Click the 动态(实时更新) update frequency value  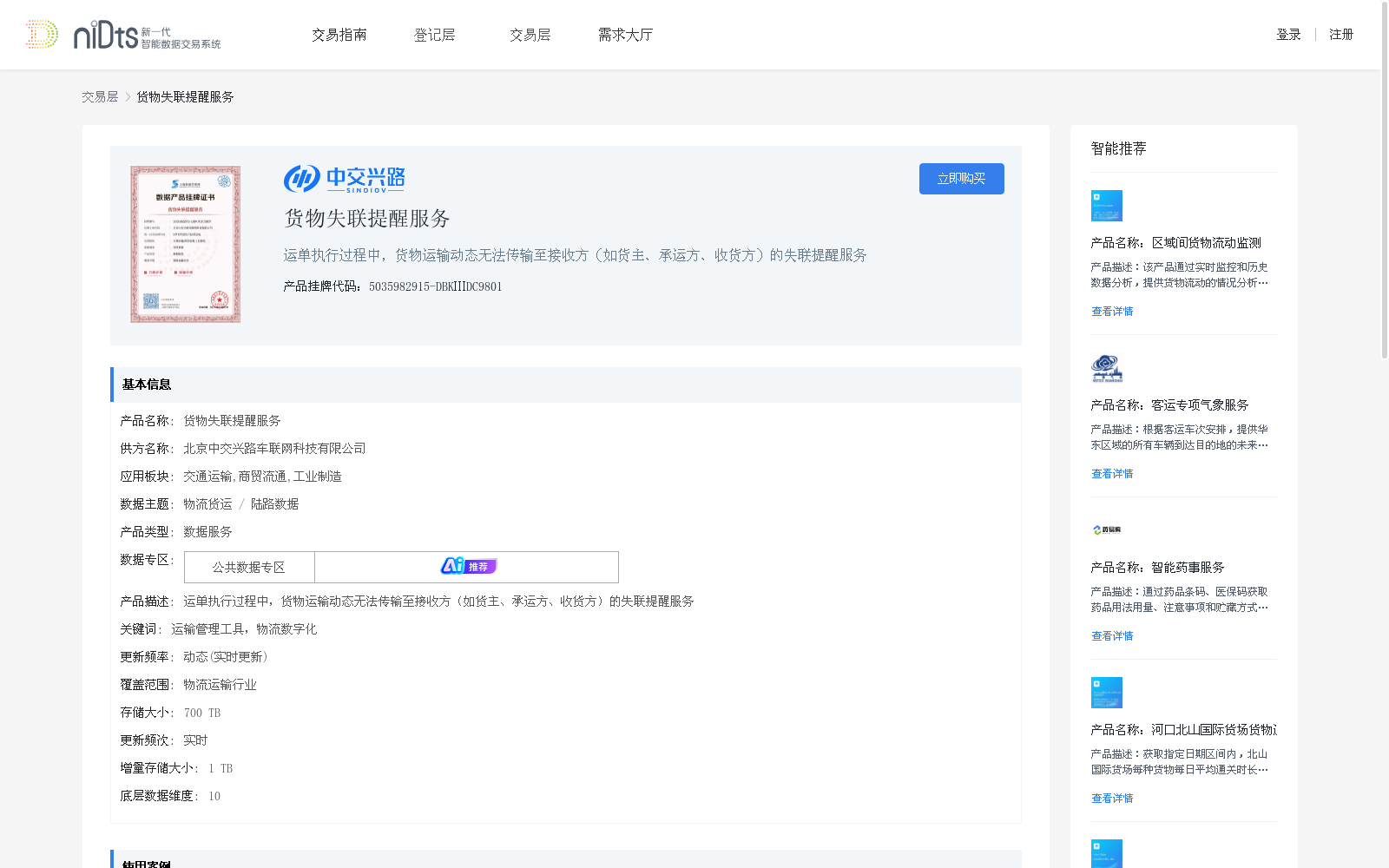coord(226,657)
